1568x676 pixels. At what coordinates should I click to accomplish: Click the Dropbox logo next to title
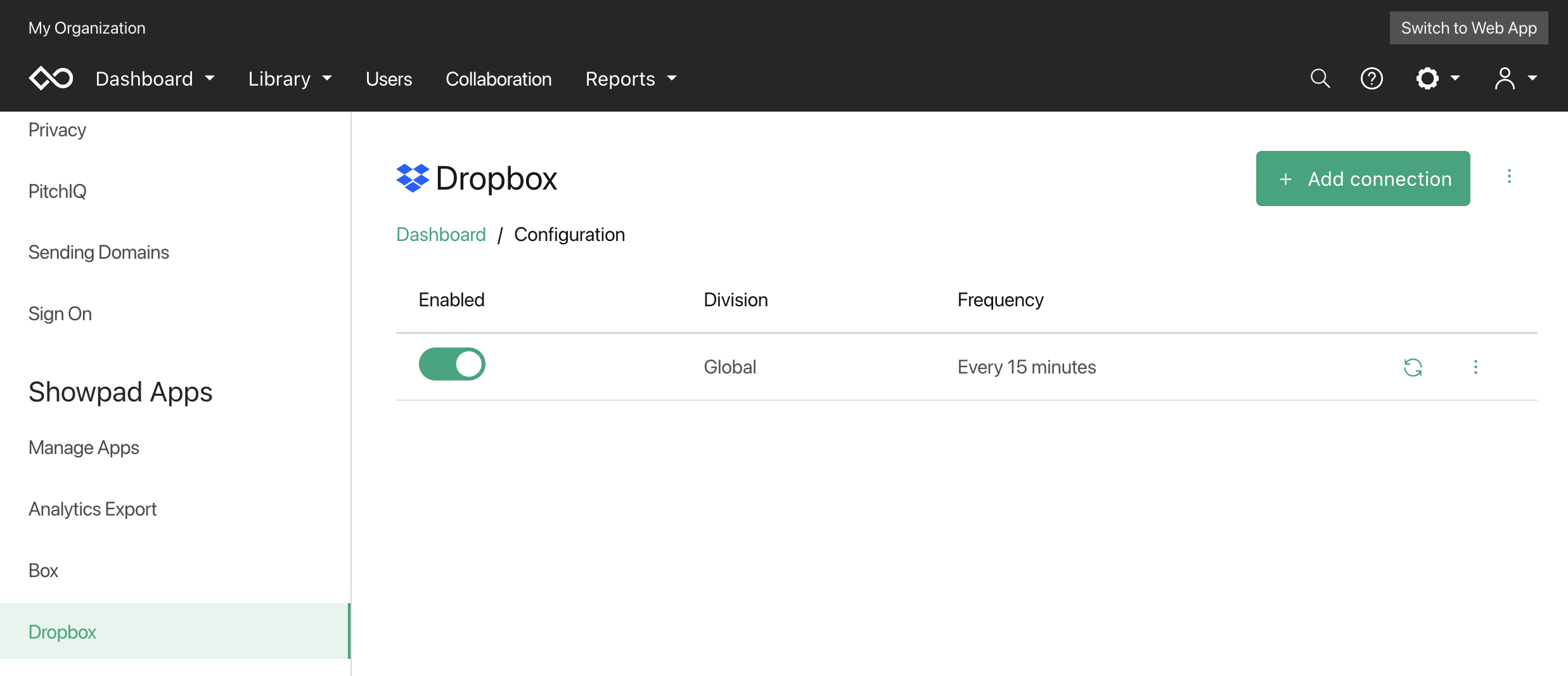(x=413, y=178)
